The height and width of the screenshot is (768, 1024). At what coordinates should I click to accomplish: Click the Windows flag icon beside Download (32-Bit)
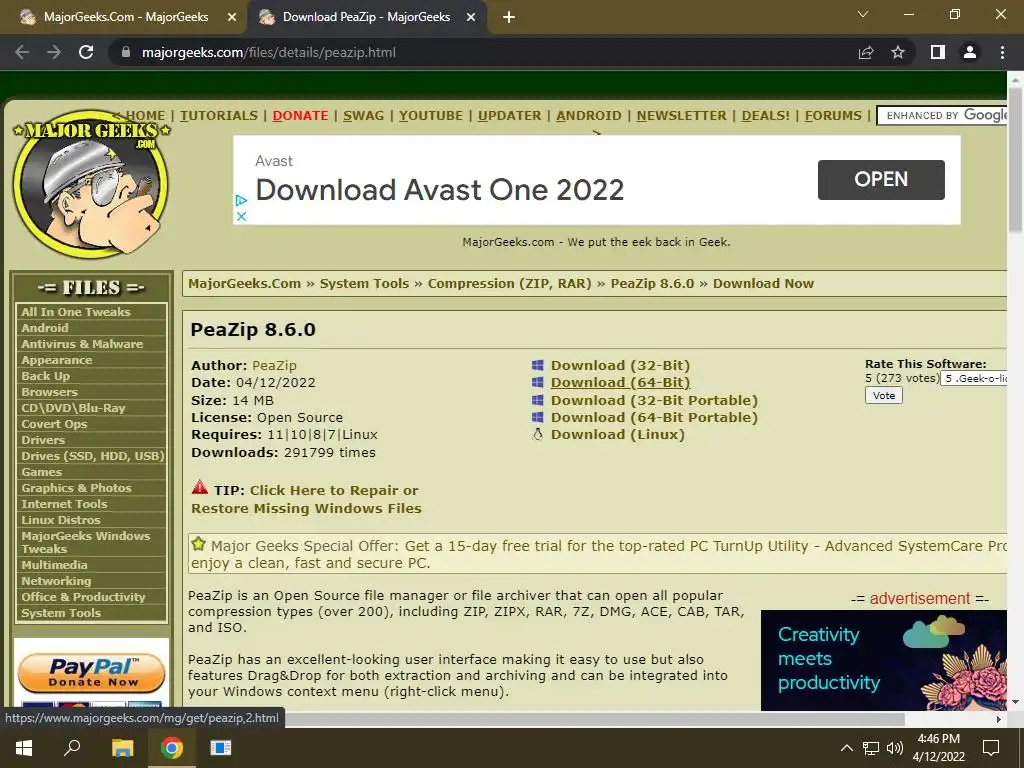click(x=537, y=365)
